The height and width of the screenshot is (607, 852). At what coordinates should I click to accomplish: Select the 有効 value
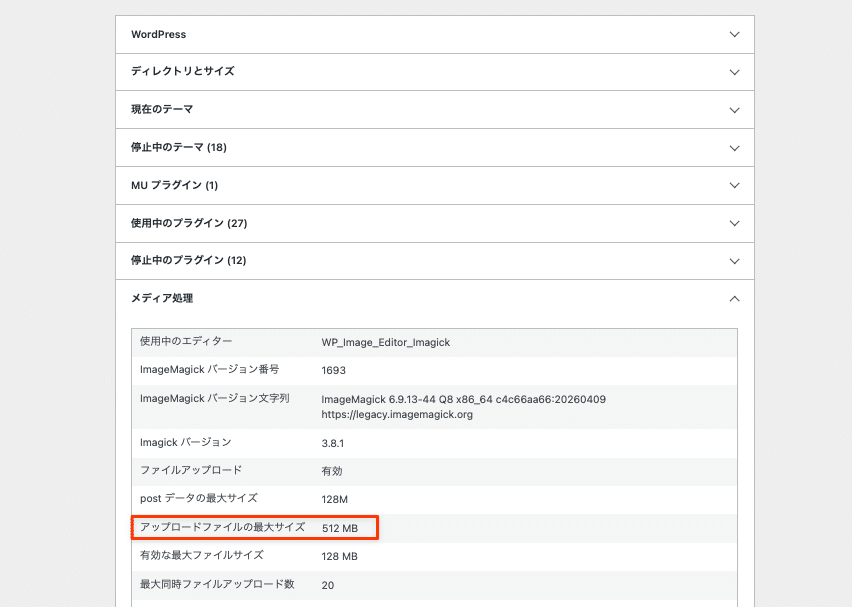tap(331, 471)
